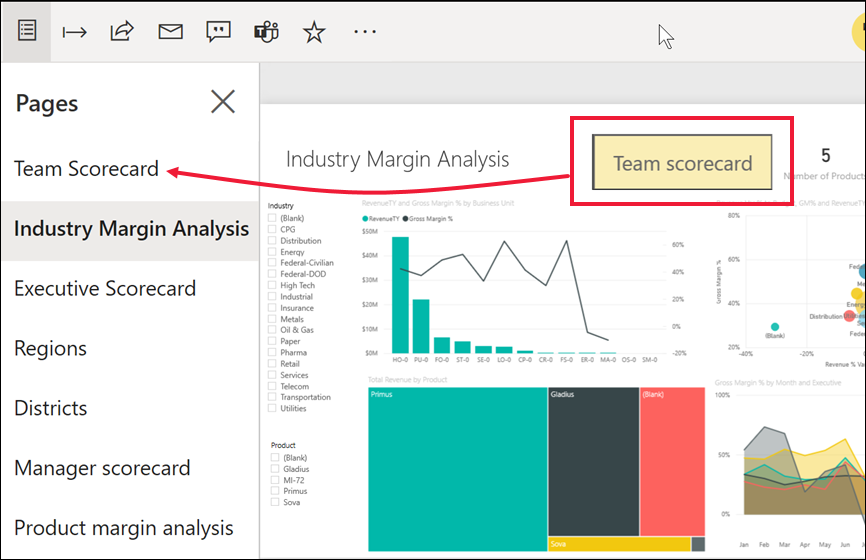
Task: Click the yellow Sova treemap tile
Action: point(620,544)
